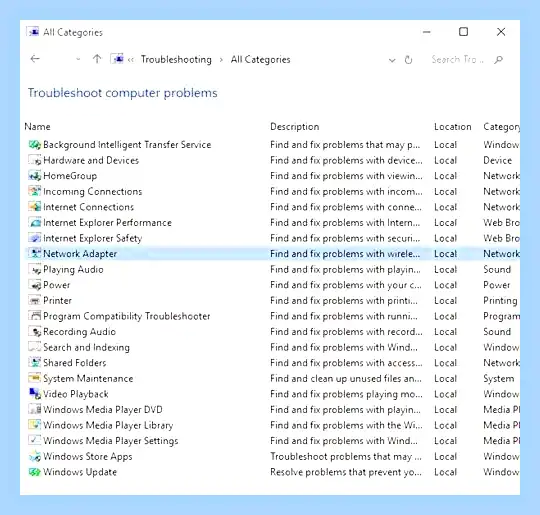This screenshot has height=515, width=540.
Task: Open Playing Audio troubleshooter
Action: click(73, 270)
